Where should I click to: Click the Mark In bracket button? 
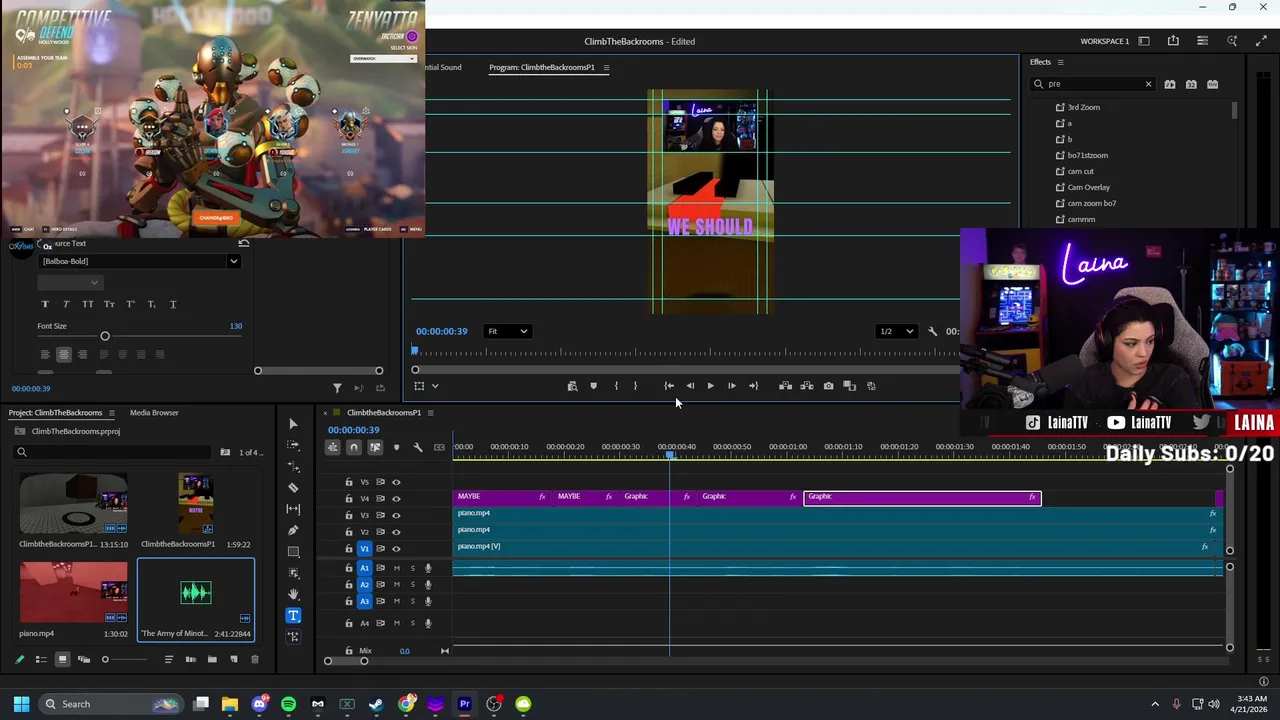[616, 386]
